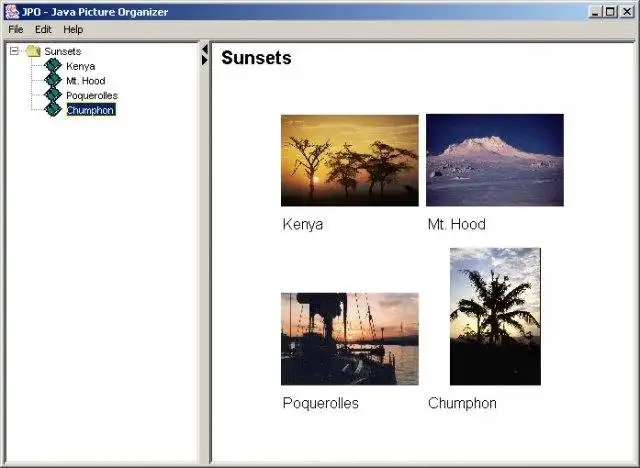Collapse left pane with the left divider arrow
This screenshot has width=640, height=468.
click(205, 49)
